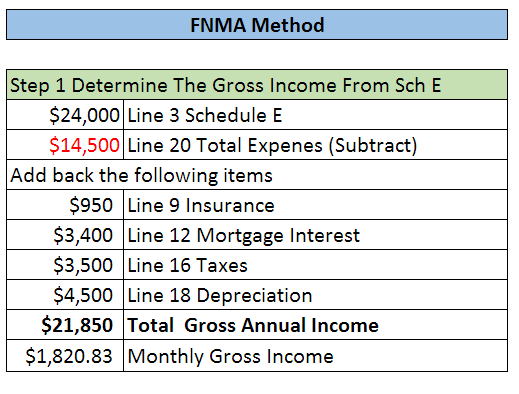This screenshot has height=394, width=519.
Task: Select the FNMA Method header cell
Action: (x=257, y=25)
